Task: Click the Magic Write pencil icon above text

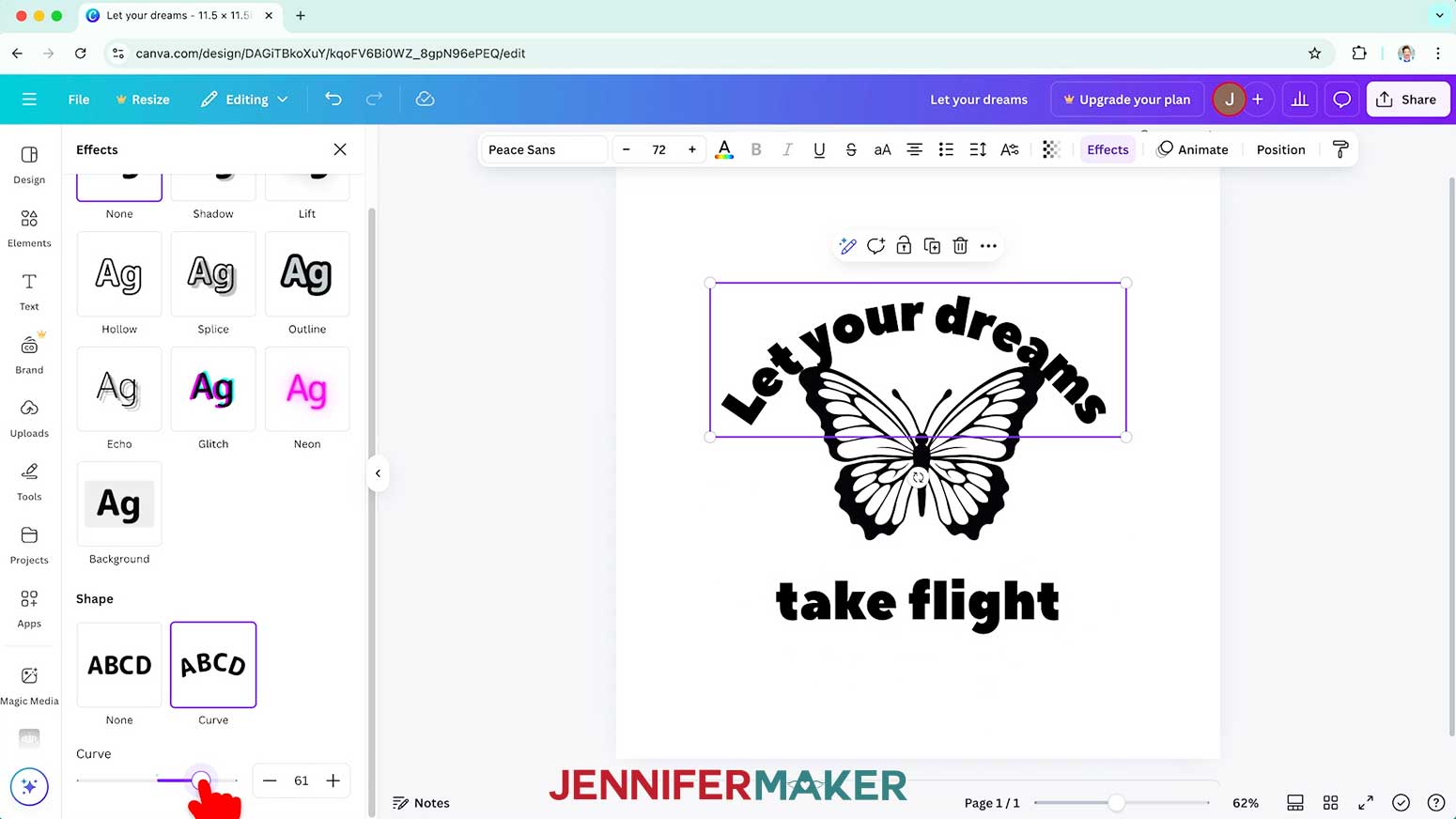Action: tap(847, 246)
